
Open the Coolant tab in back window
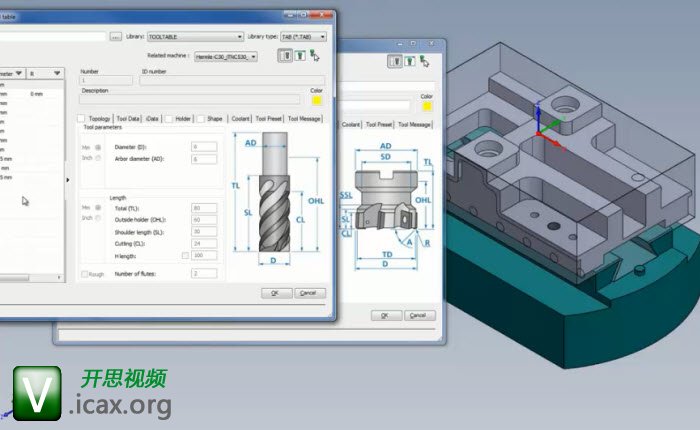pos(351,125)
